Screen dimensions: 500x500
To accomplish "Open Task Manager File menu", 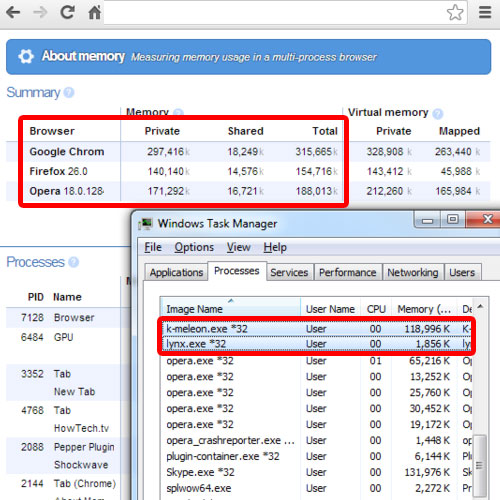I will pos(153,247).
